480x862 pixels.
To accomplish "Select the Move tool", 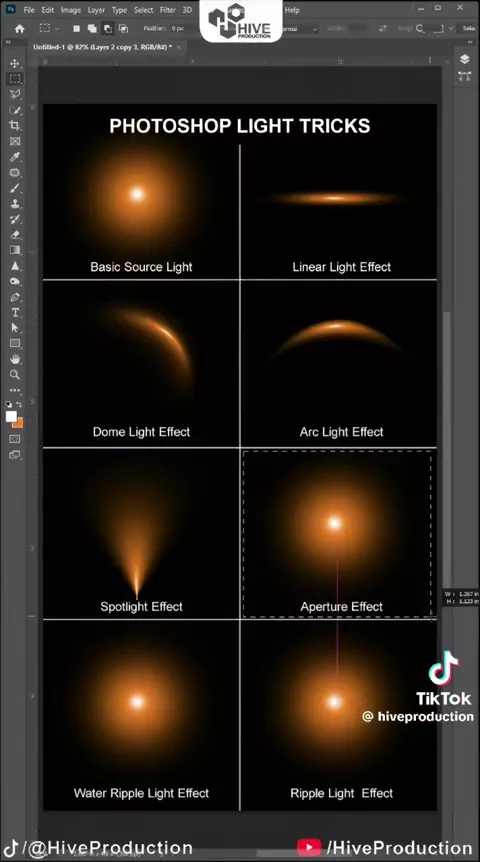I will (x=15, y=63).
